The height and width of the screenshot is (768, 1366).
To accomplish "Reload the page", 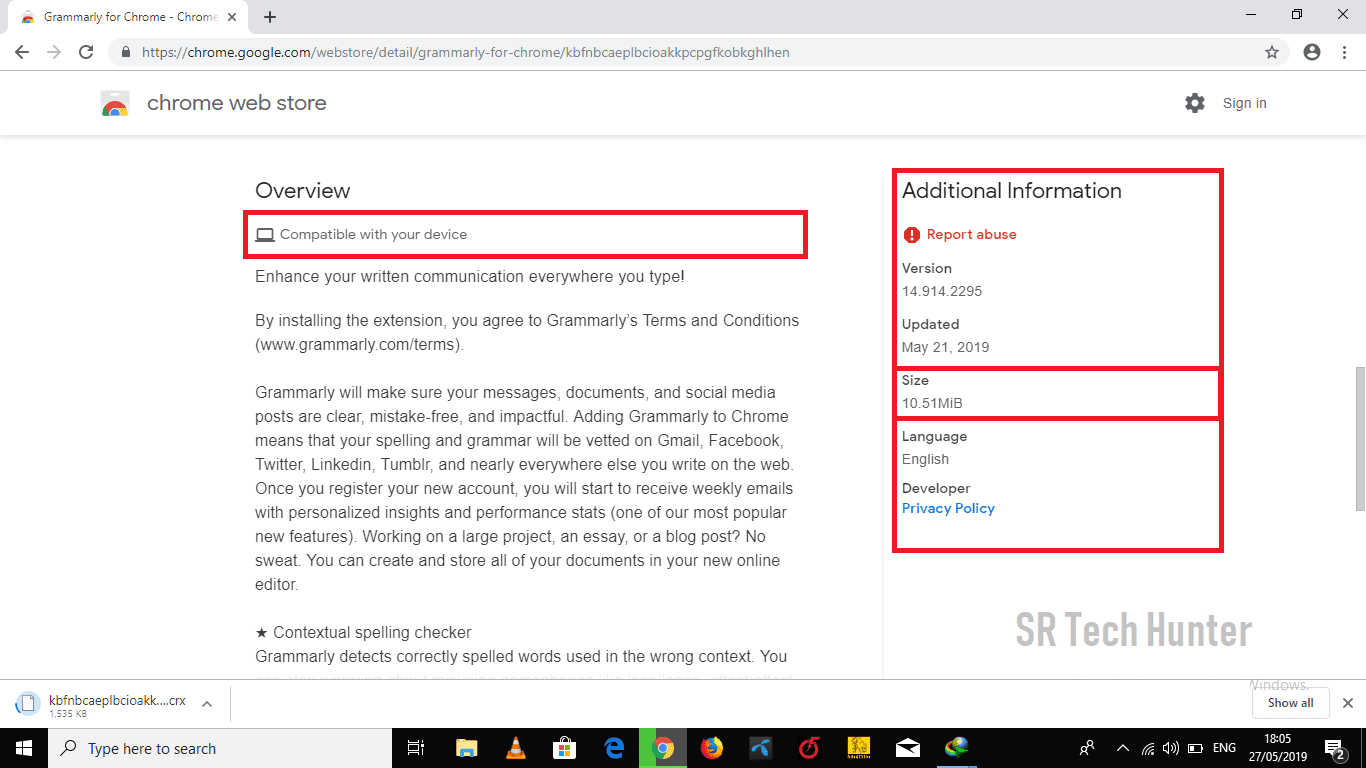I will tap(86, 52).
